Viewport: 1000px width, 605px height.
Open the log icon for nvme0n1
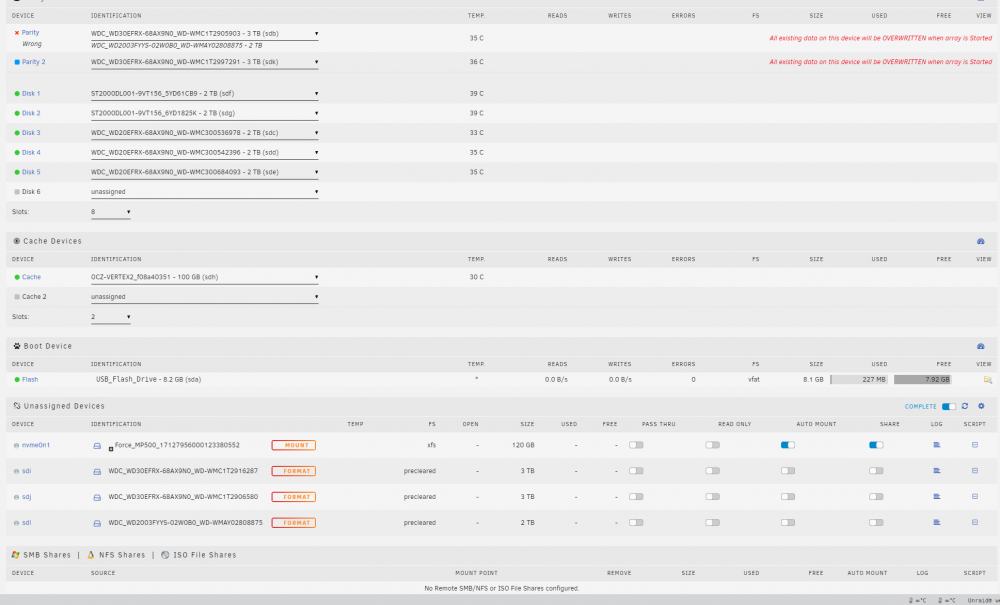tap(937, 445)
